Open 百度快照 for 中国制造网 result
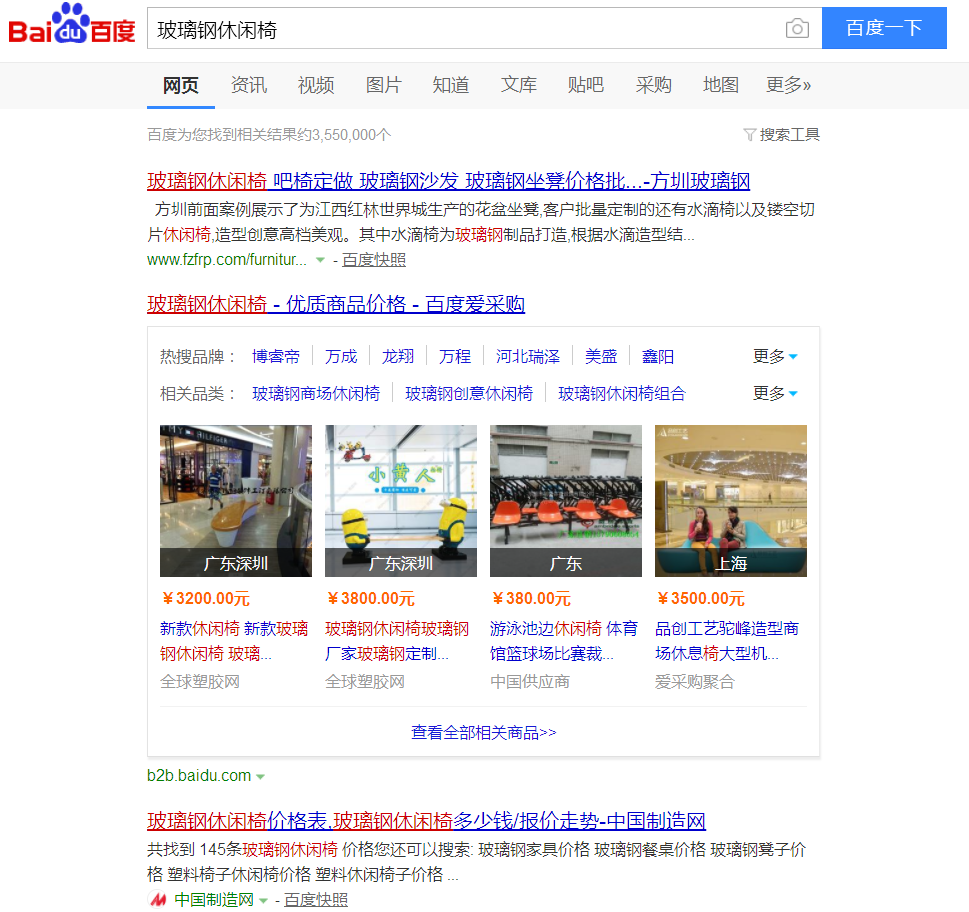This screenshot has height=912, width=969. [316, 900]
